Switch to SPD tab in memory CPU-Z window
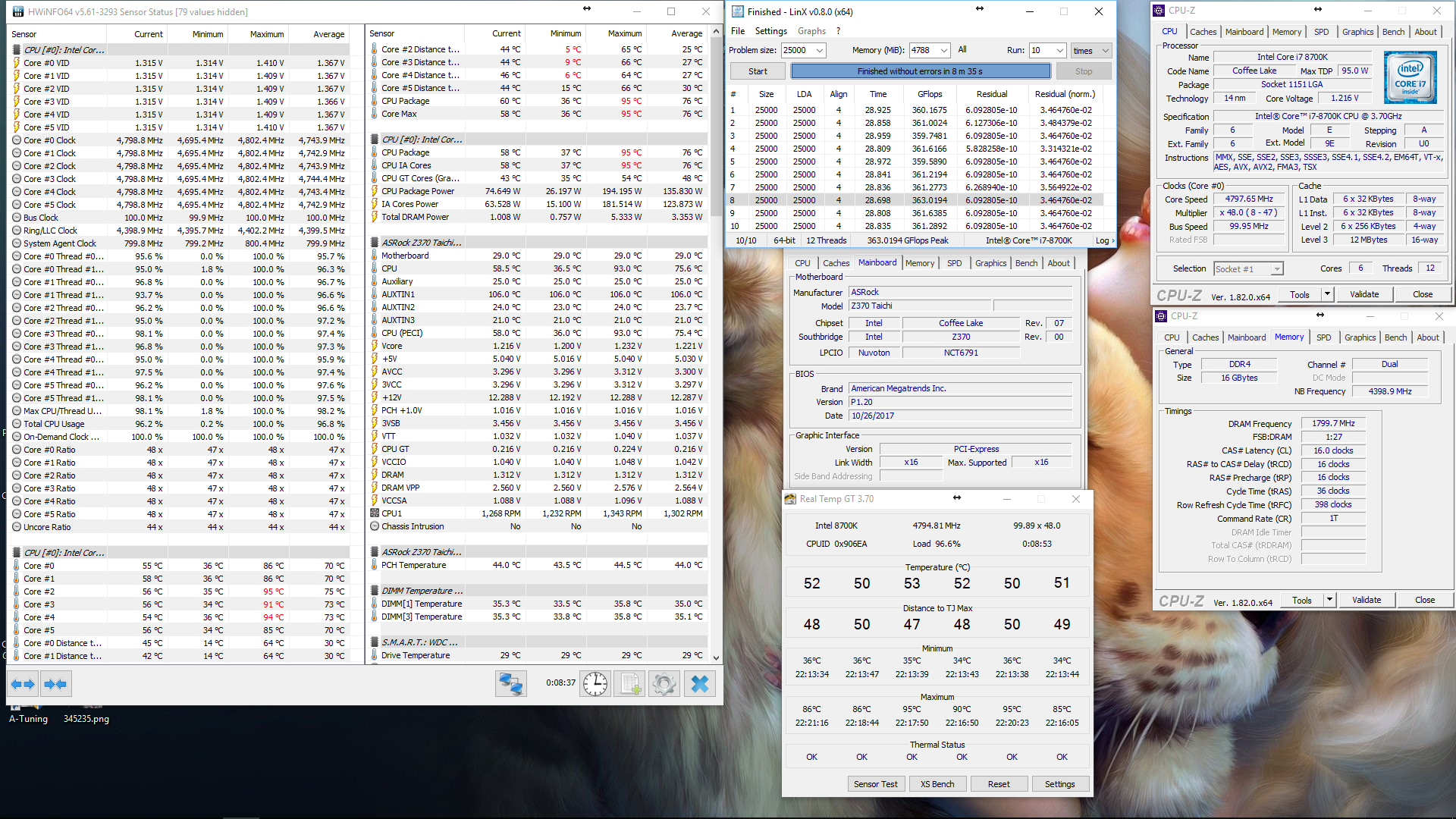Screen dimensions: 1456x819 1324,337
